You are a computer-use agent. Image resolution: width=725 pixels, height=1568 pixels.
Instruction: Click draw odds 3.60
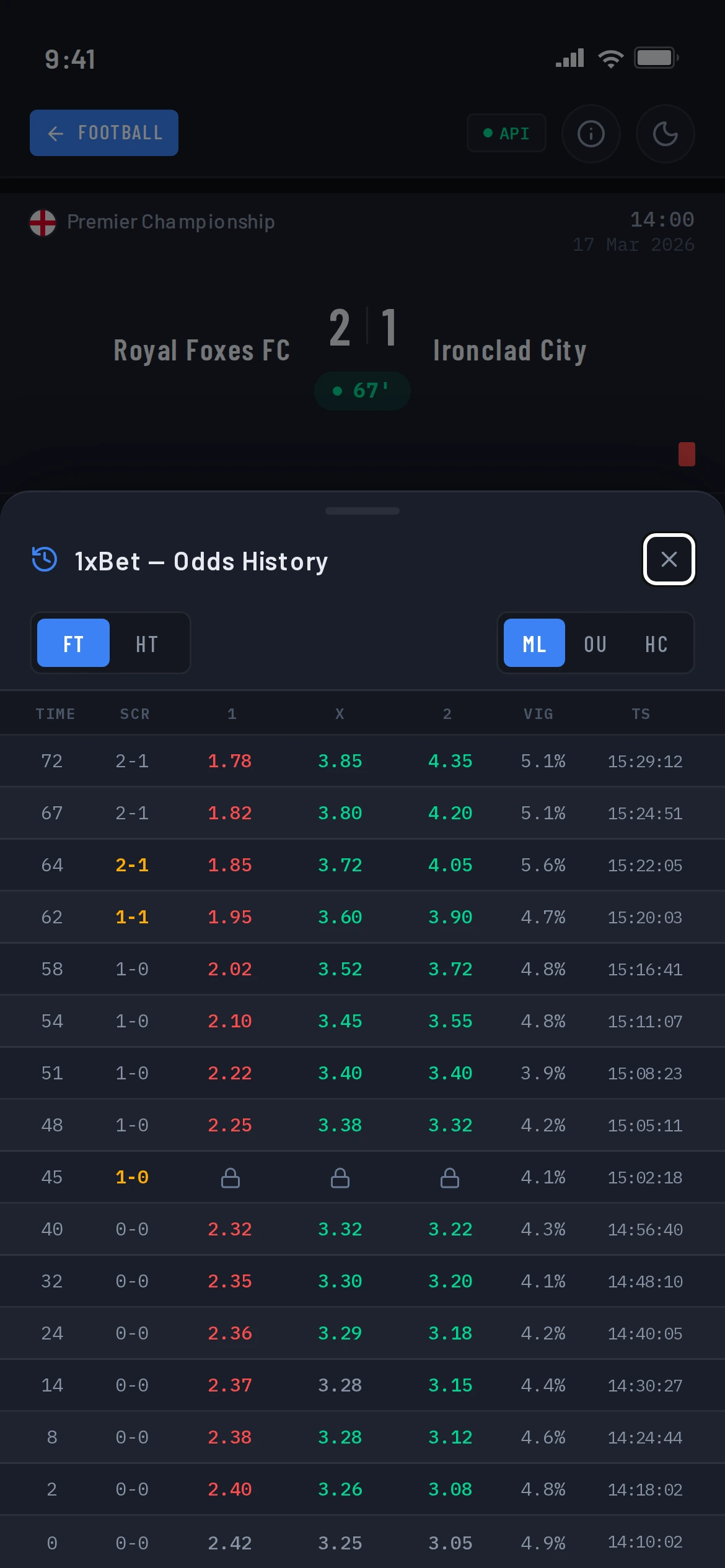(x=340, y=917)
